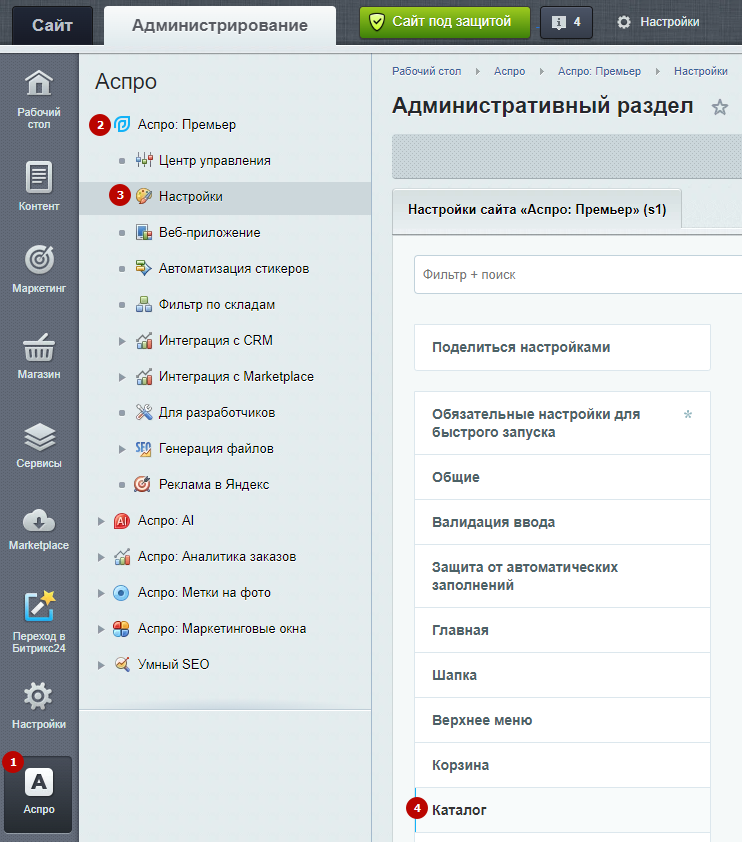Click Веб-приложение icon
This screenshot has width=742, height=842.
tap(143, 232)
